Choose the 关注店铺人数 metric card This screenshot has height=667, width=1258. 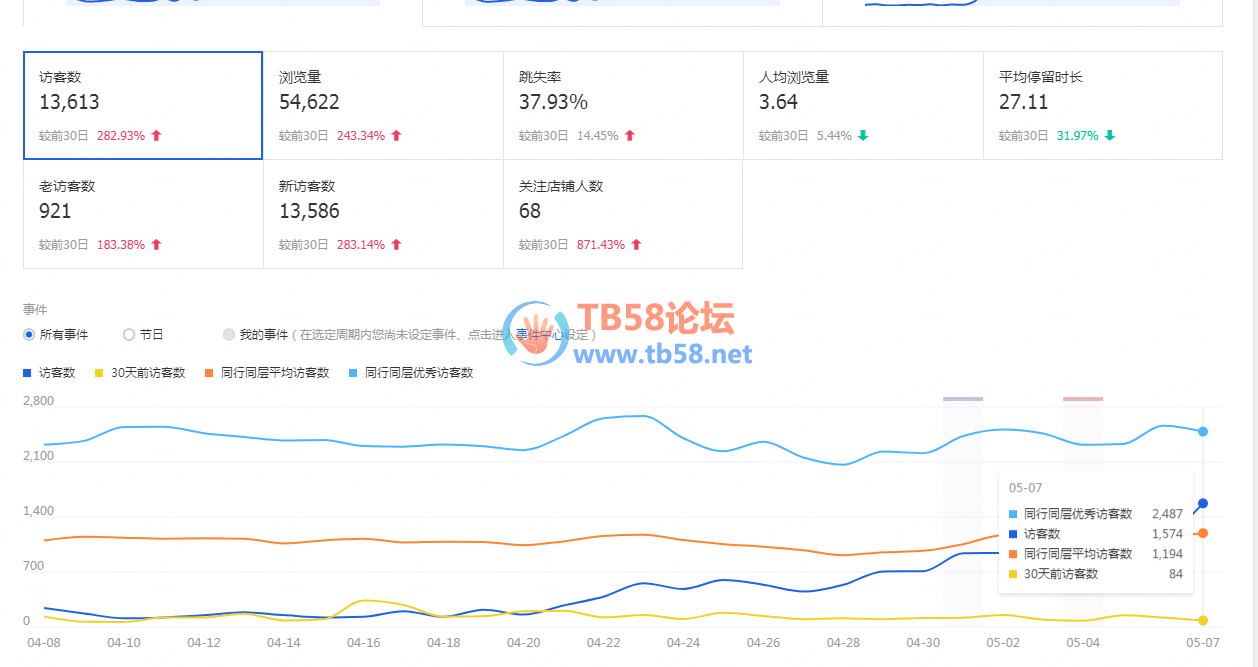click(x=622, y=214)
